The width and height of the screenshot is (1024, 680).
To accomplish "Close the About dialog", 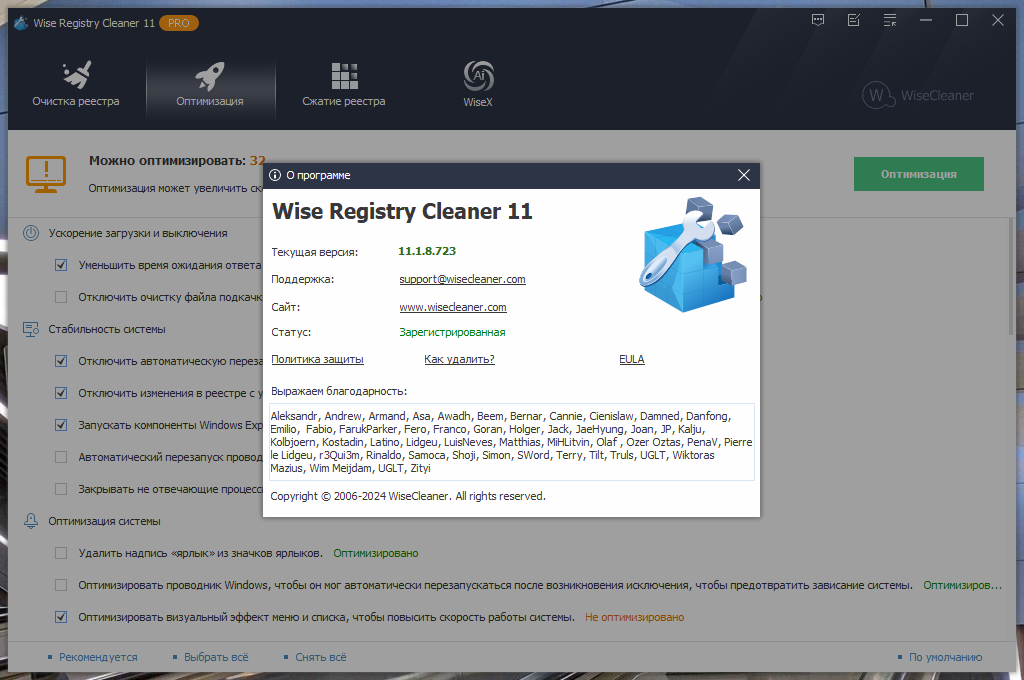I will point(744,175).
